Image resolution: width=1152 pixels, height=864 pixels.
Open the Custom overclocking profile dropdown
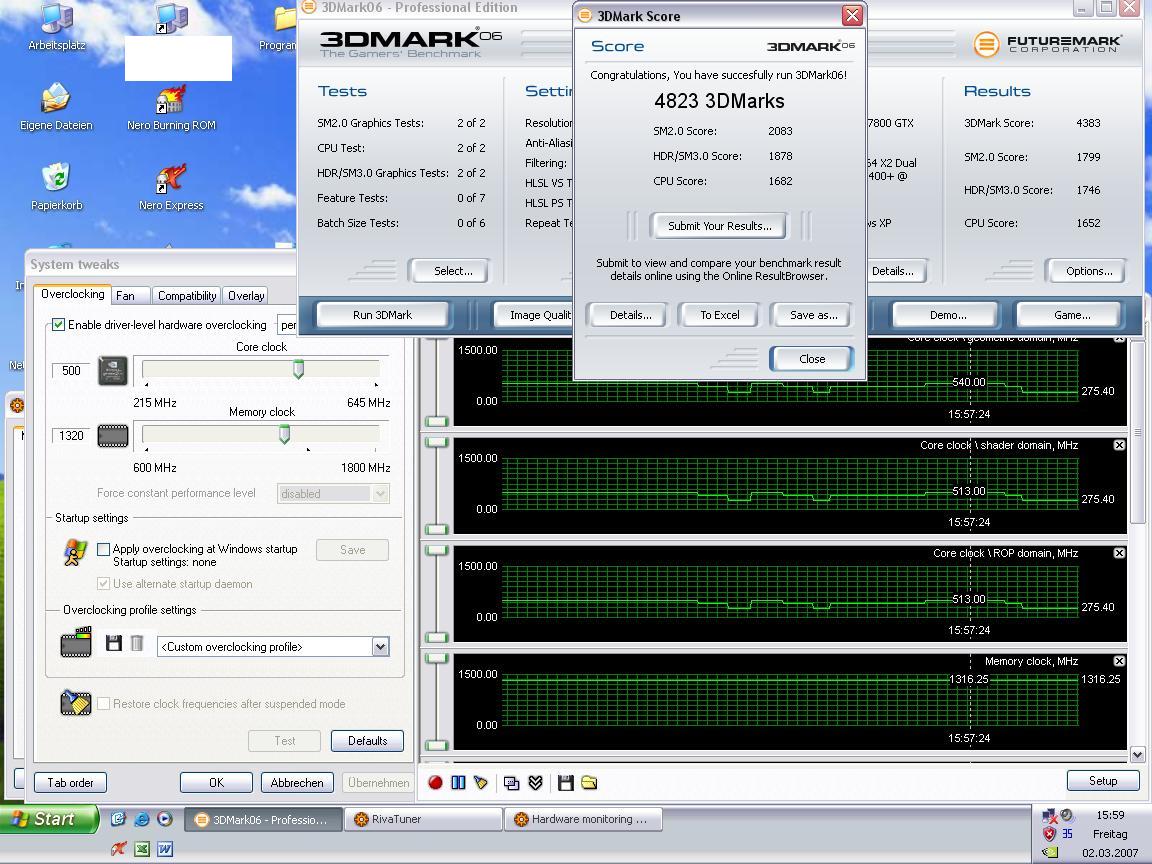[x=380, y=647]
